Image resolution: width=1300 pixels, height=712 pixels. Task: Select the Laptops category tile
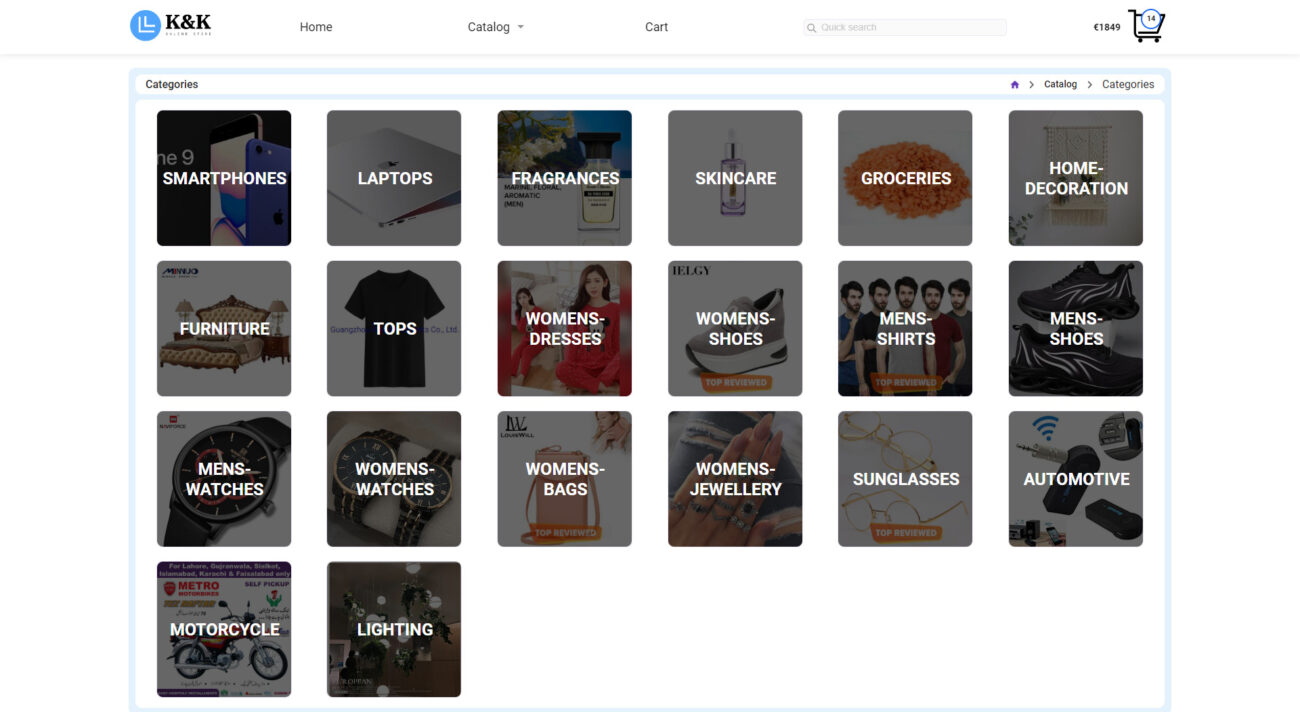click(x=394, y=178)
